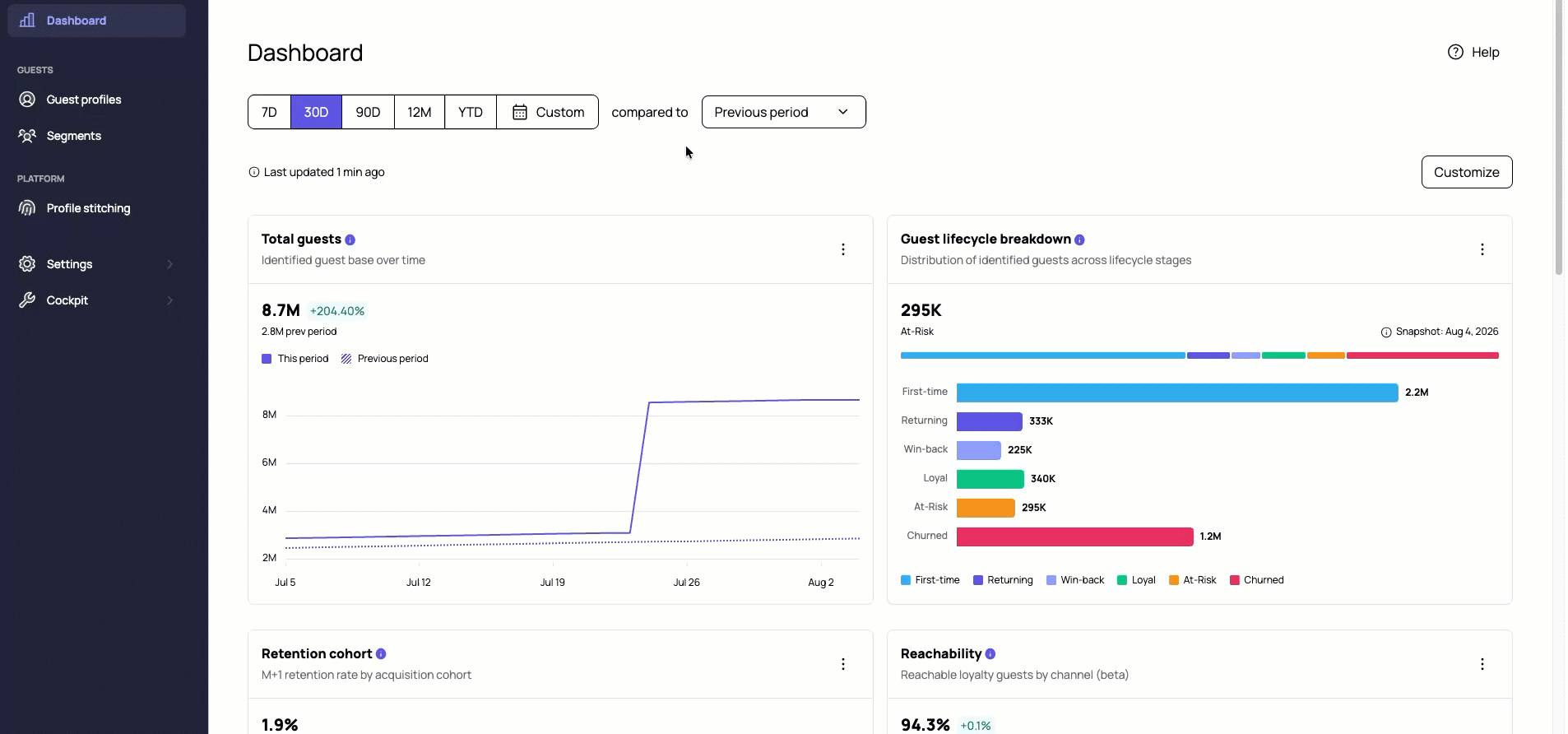1568x734 pixels.
Task: Open Guest lifecycle breakdown options menu
Action: (x=1482, y=249)
